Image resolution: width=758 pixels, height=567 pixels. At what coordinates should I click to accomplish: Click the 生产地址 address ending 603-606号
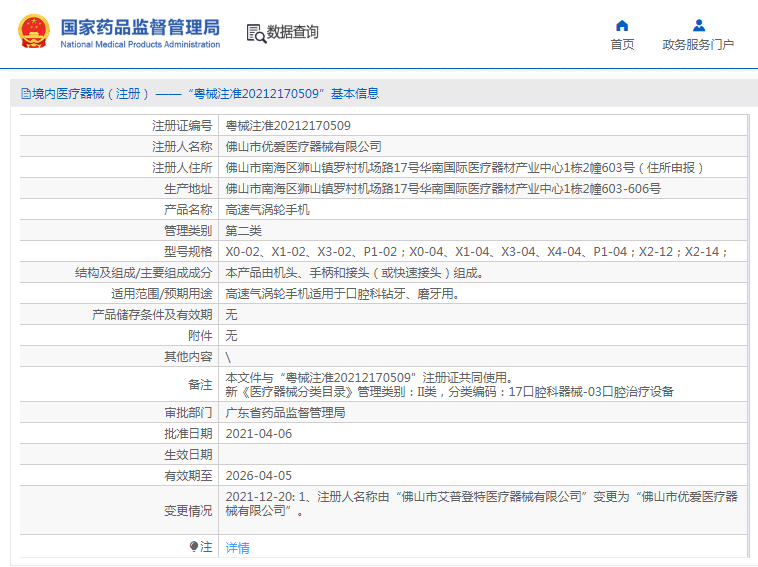(443, 189)
